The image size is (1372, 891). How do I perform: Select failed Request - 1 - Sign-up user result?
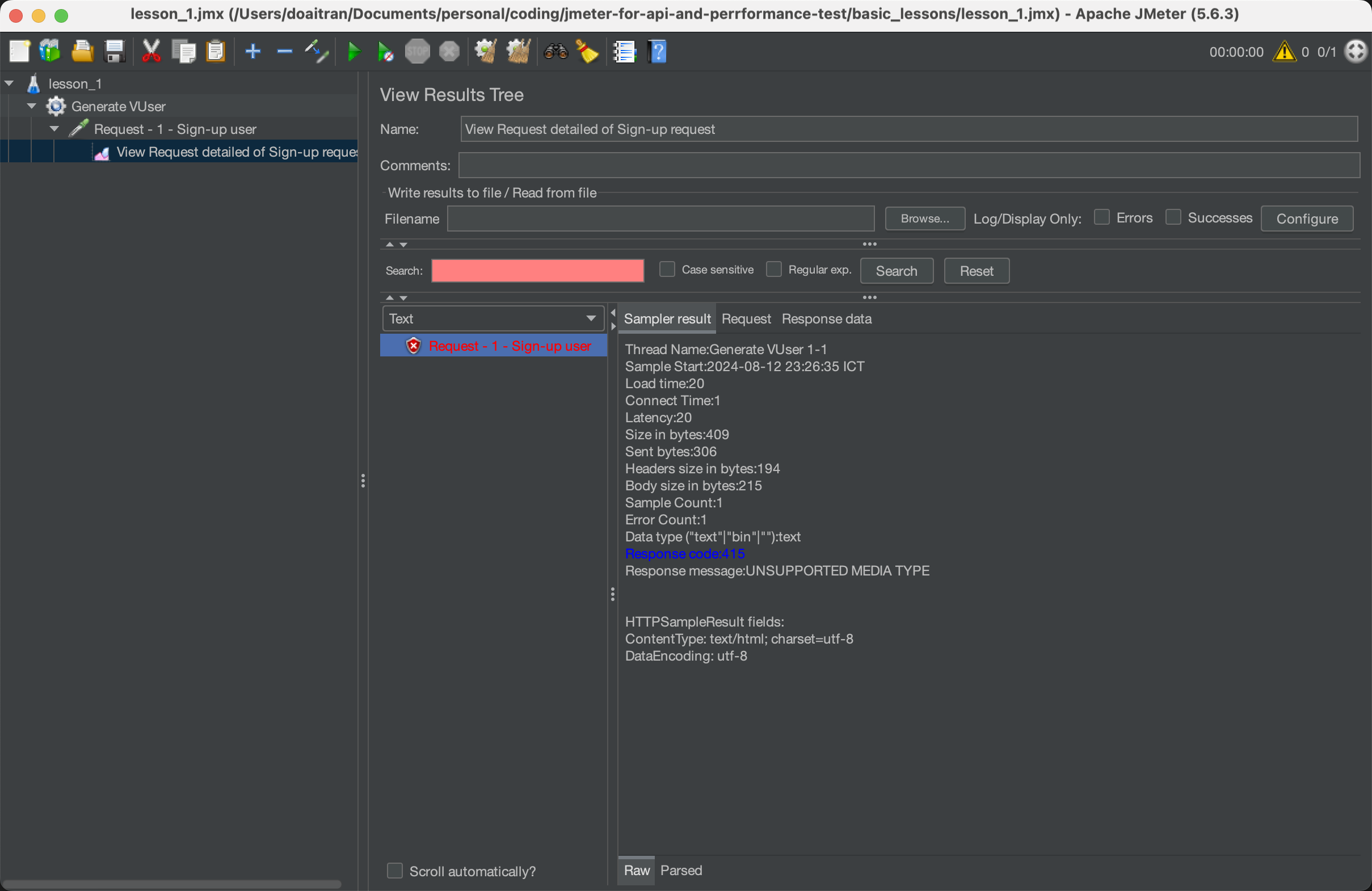[x=494, y=346]
